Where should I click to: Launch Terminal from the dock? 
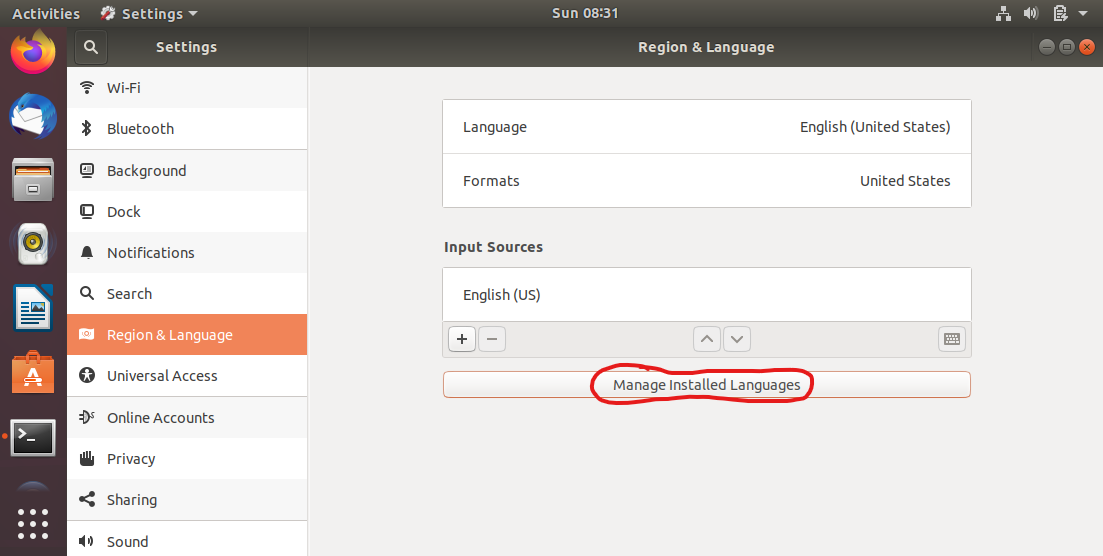point(33,437)
